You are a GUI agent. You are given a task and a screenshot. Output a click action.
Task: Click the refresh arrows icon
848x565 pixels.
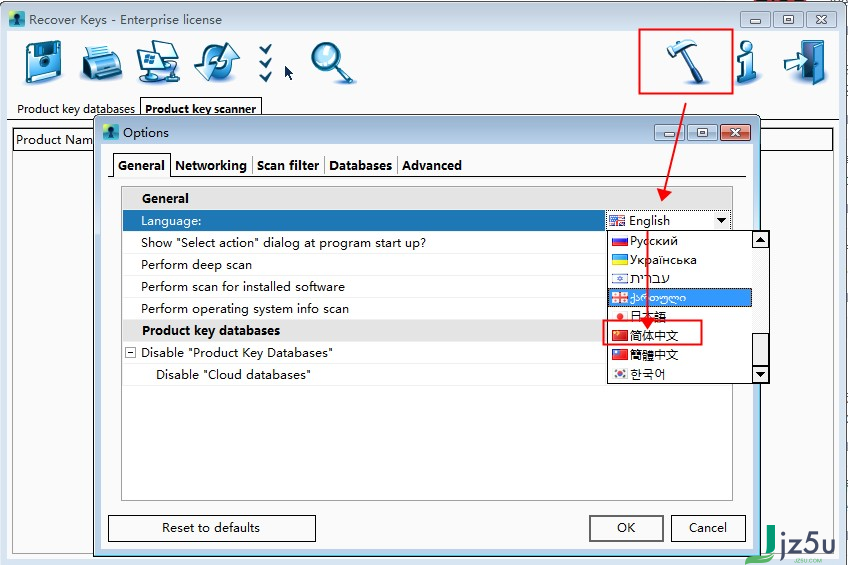point(217,63)
